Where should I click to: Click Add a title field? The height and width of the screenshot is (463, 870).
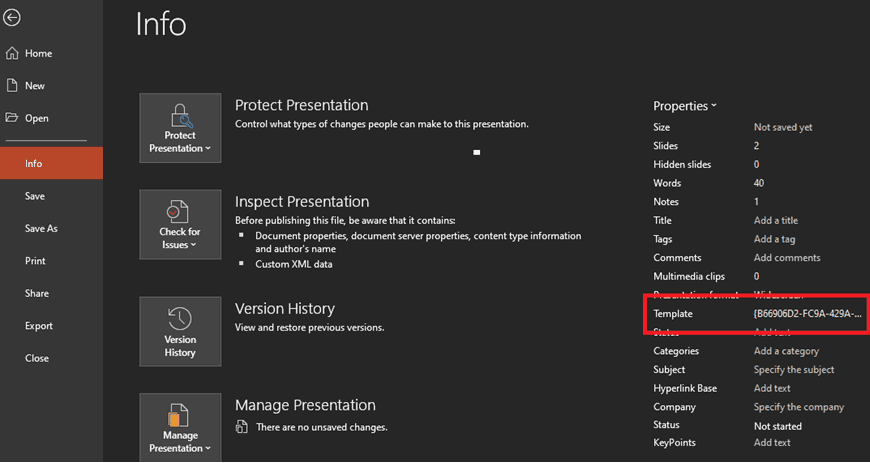(776, 220)
